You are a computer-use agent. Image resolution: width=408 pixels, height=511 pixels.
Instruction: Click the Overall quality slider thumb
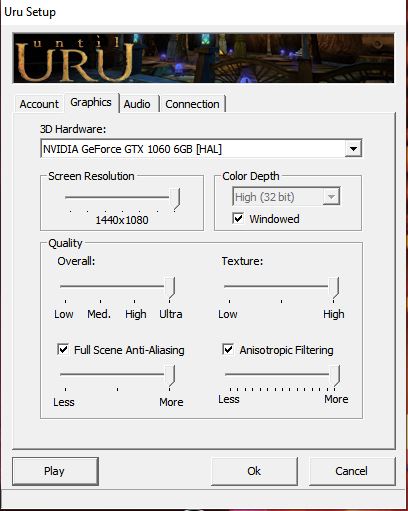(170, 287)
